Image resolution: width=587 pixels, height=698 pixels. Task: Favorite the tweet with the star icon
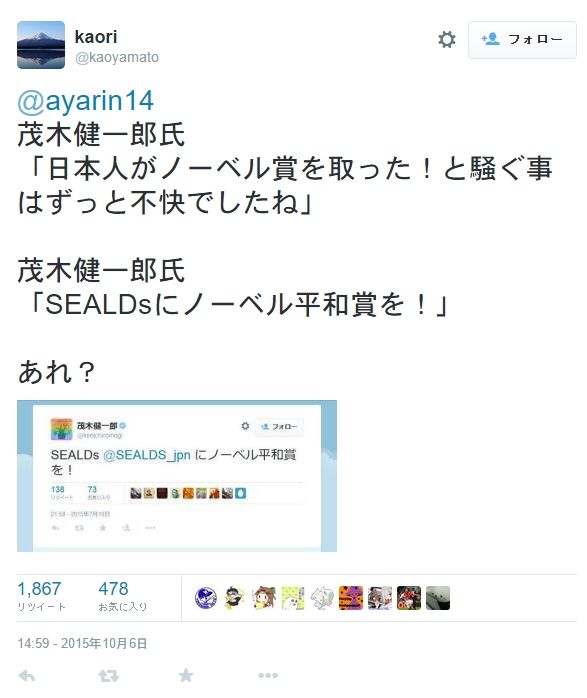point(186,675)
